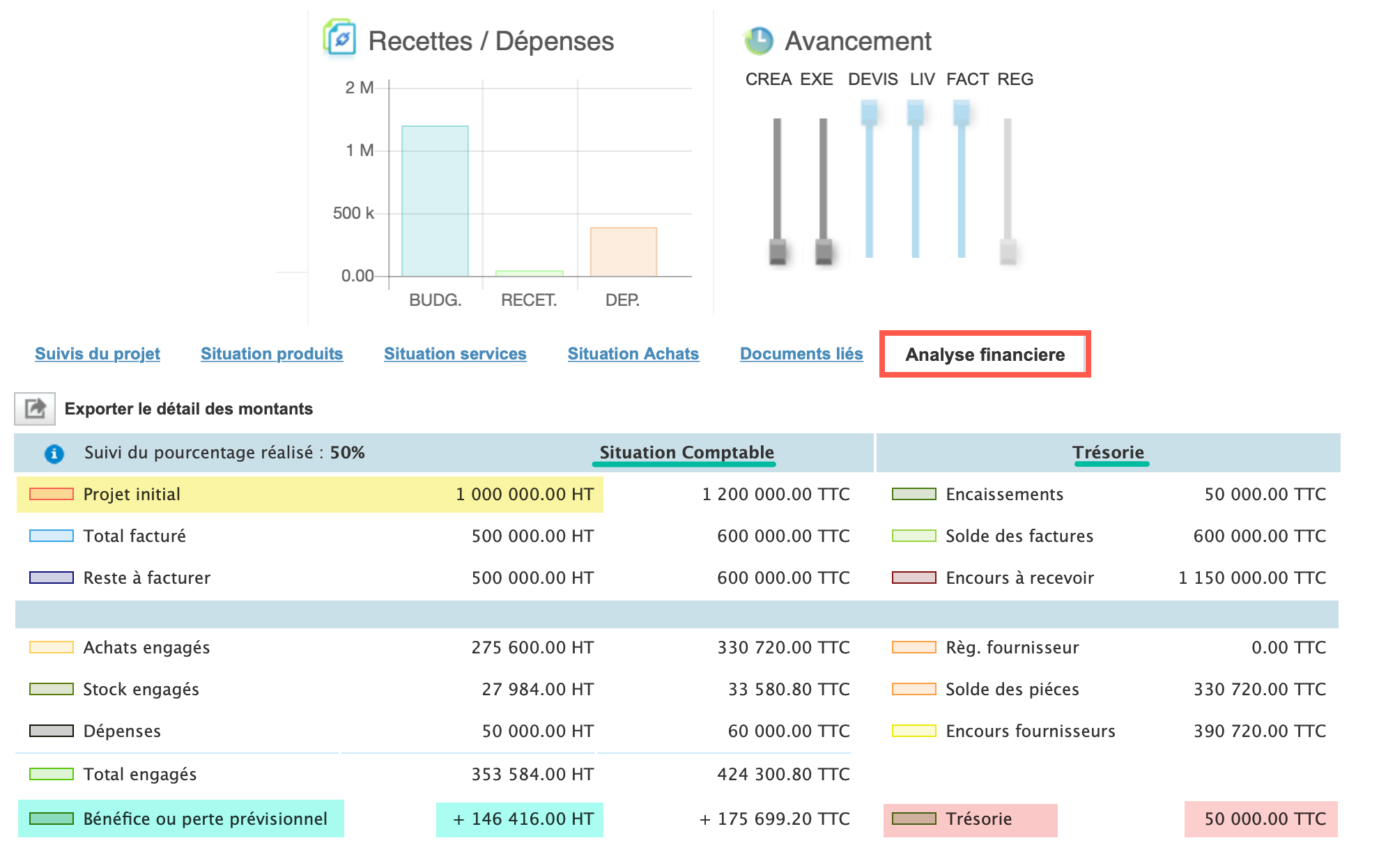
Task: Click the blue info icon beside Suivi
Action: coord(54,454)
